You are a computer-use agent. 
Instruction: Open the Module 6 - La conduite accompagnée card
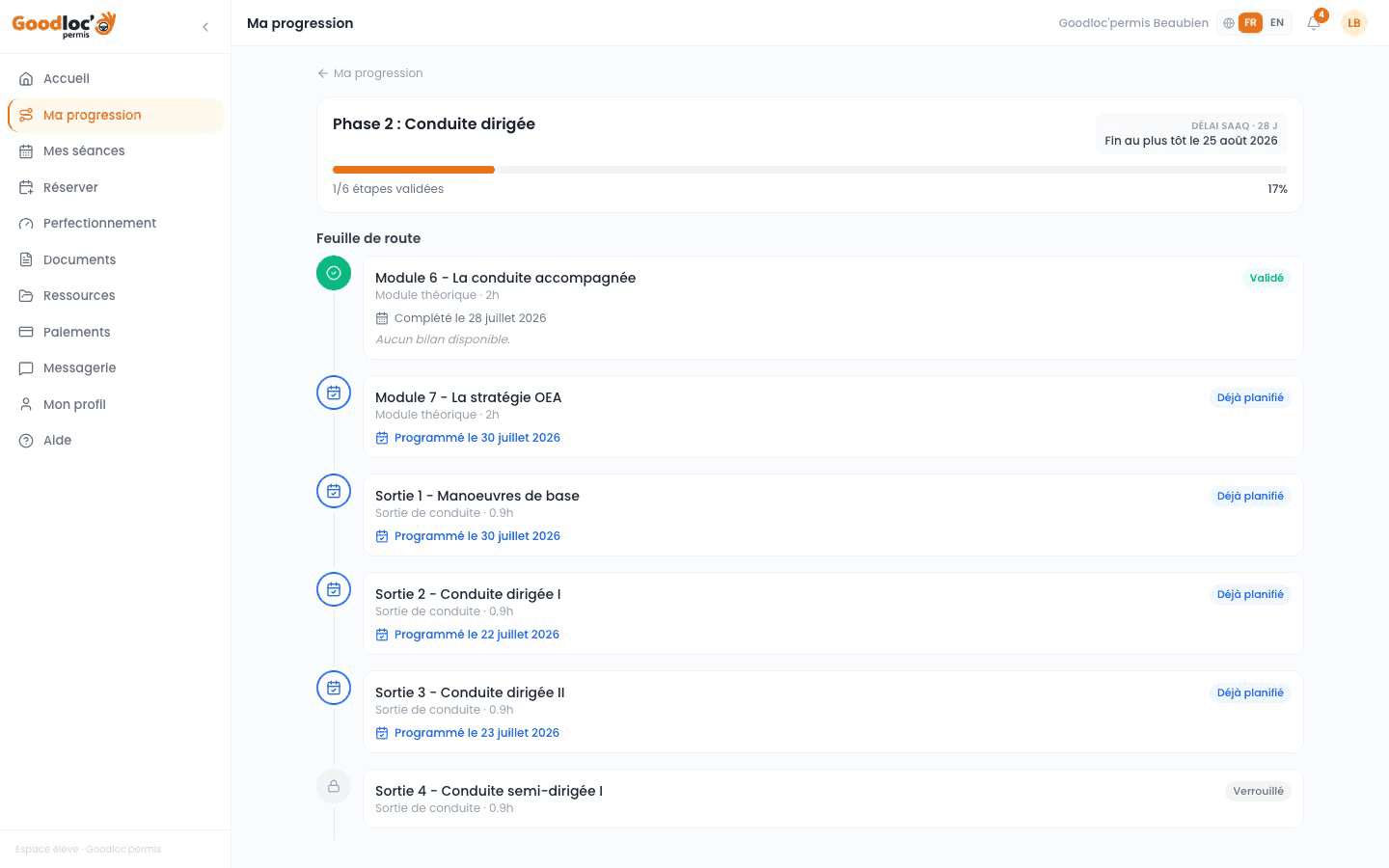click(x=833, y=308)
